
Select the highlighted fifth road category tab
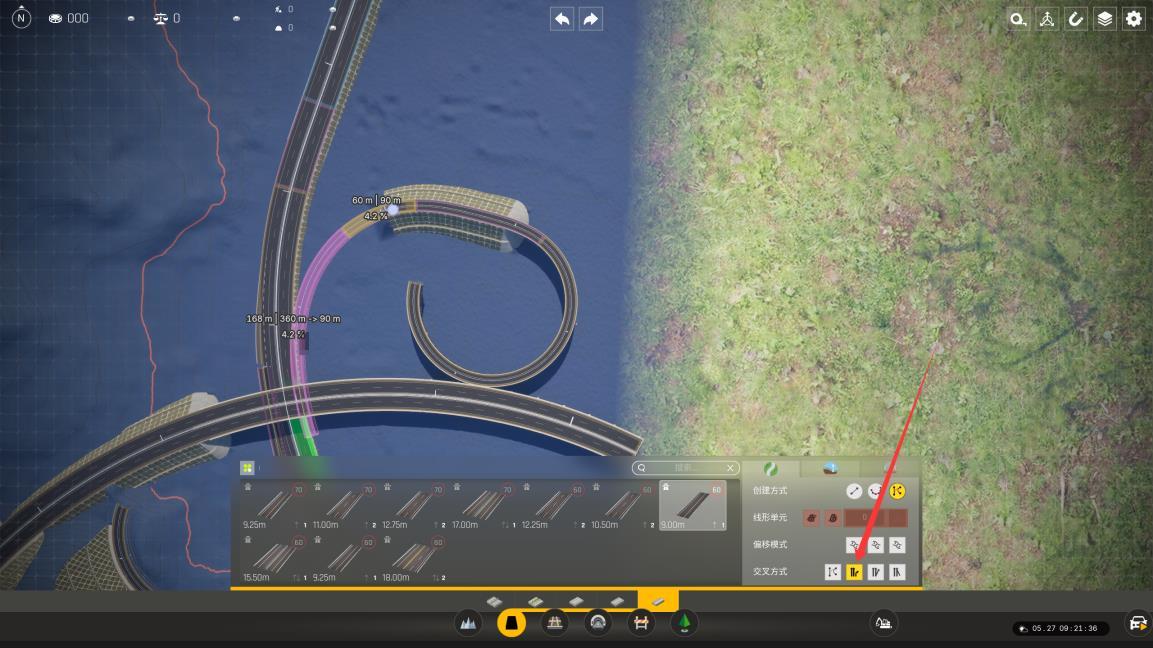pos(658,601)
